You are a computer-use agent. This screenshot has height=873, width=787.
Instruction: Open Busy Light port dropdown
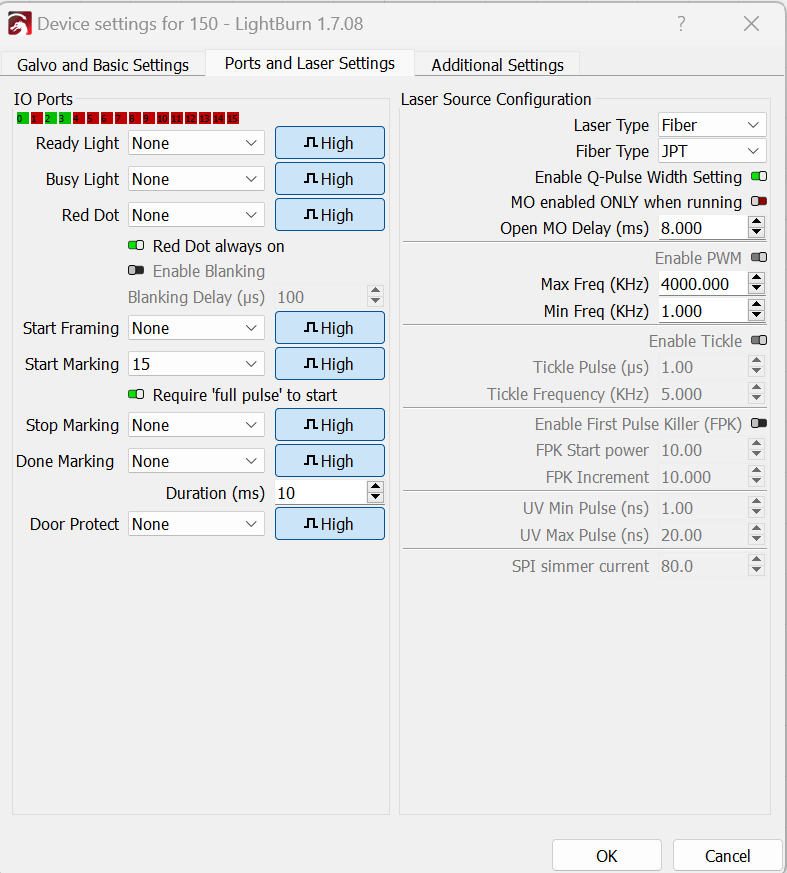pyautogui.click(x=196, y=179)
